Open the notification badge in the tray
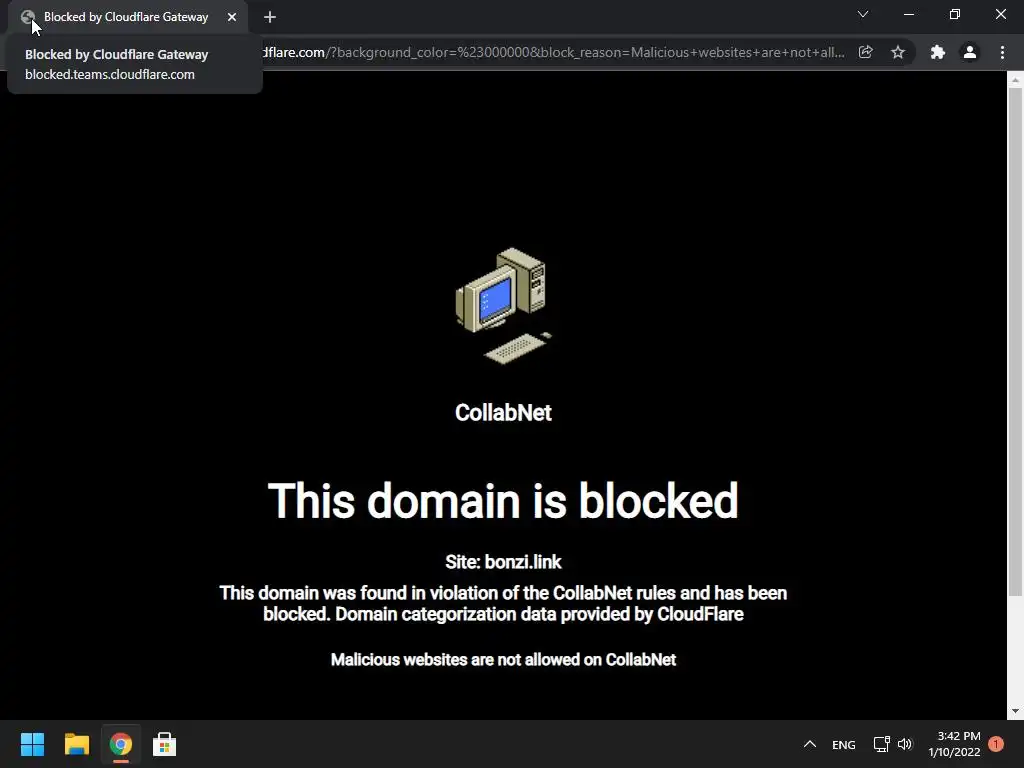The image size is (1024, 768). pyautogui.click(x=996, y=744)
